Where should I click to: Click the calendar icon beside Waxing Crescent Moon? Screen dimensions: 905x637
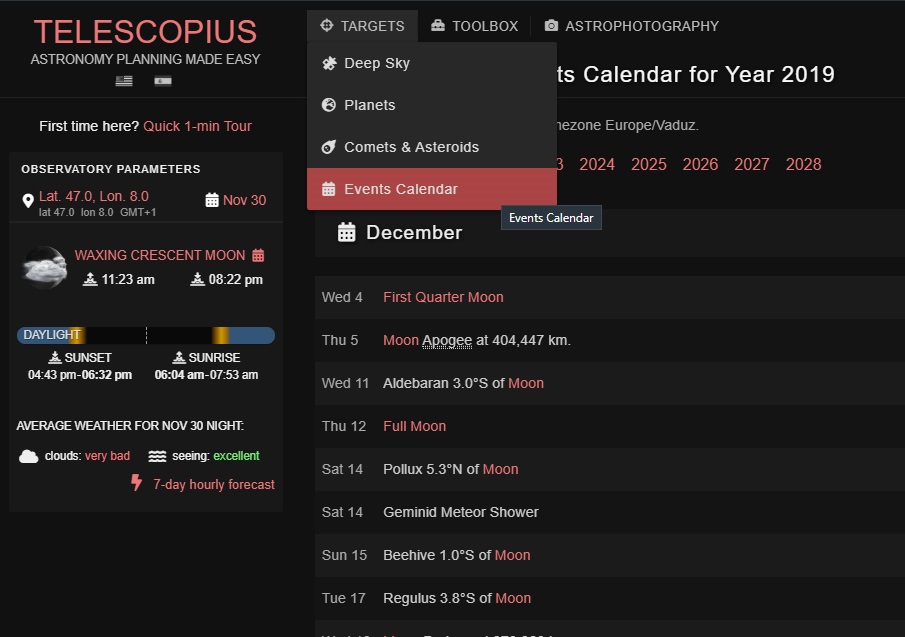tap(260, 255)
